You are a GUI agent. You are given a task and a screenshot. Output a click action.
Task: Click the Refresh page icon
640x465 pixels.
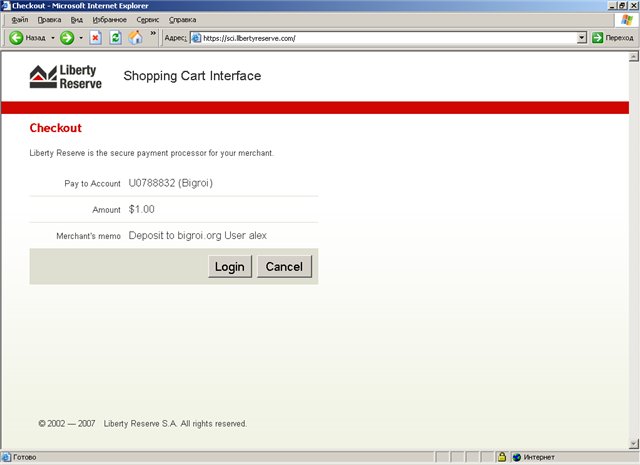(x=115, y=38)
